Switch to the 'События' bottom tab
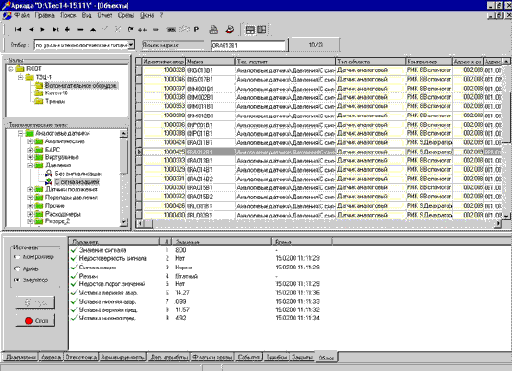This screenshot has height=371, width=512. coord(249,357)
